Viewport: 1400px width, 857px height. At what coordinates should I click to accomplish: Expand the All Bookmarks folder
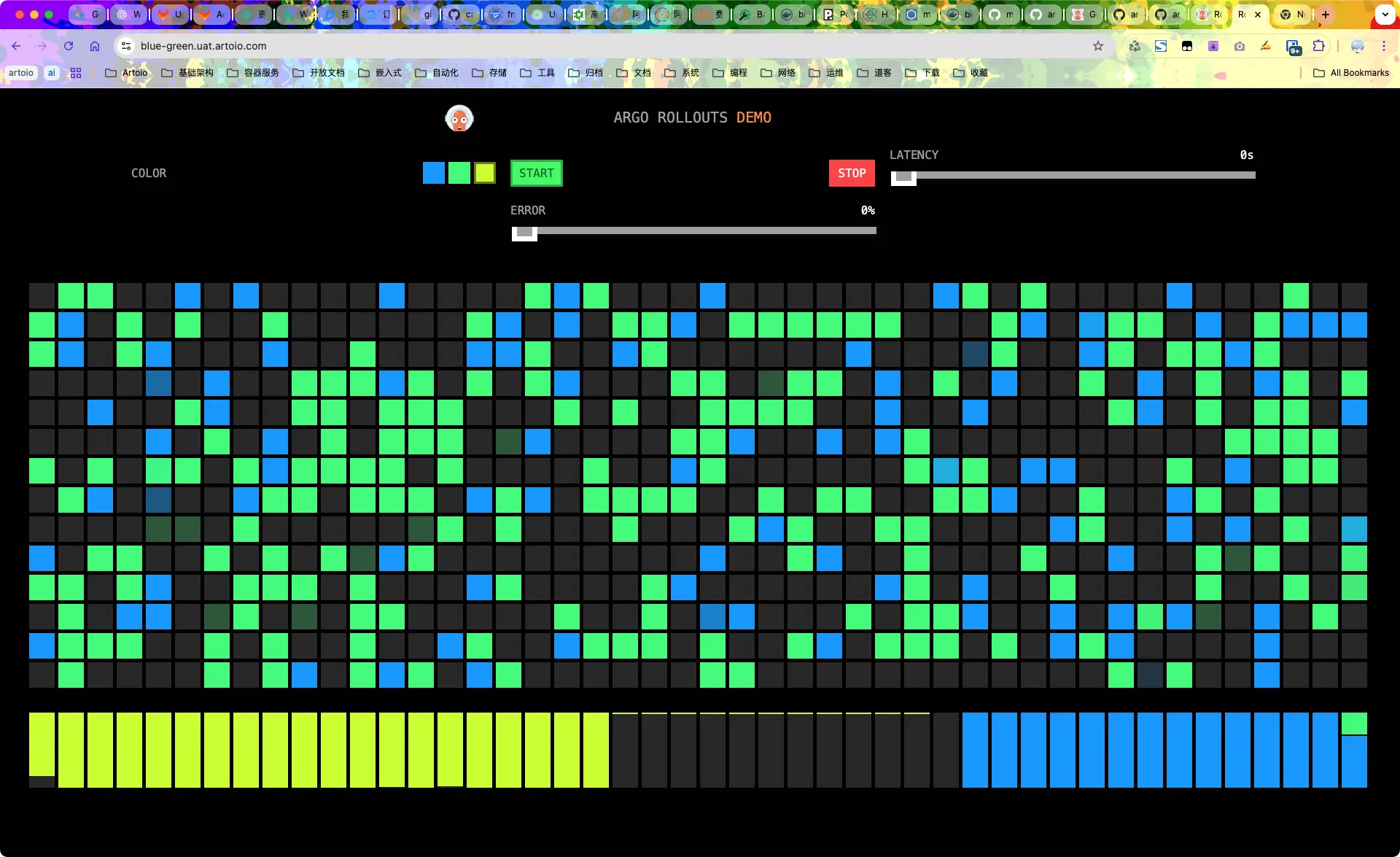pos(1350,73)
